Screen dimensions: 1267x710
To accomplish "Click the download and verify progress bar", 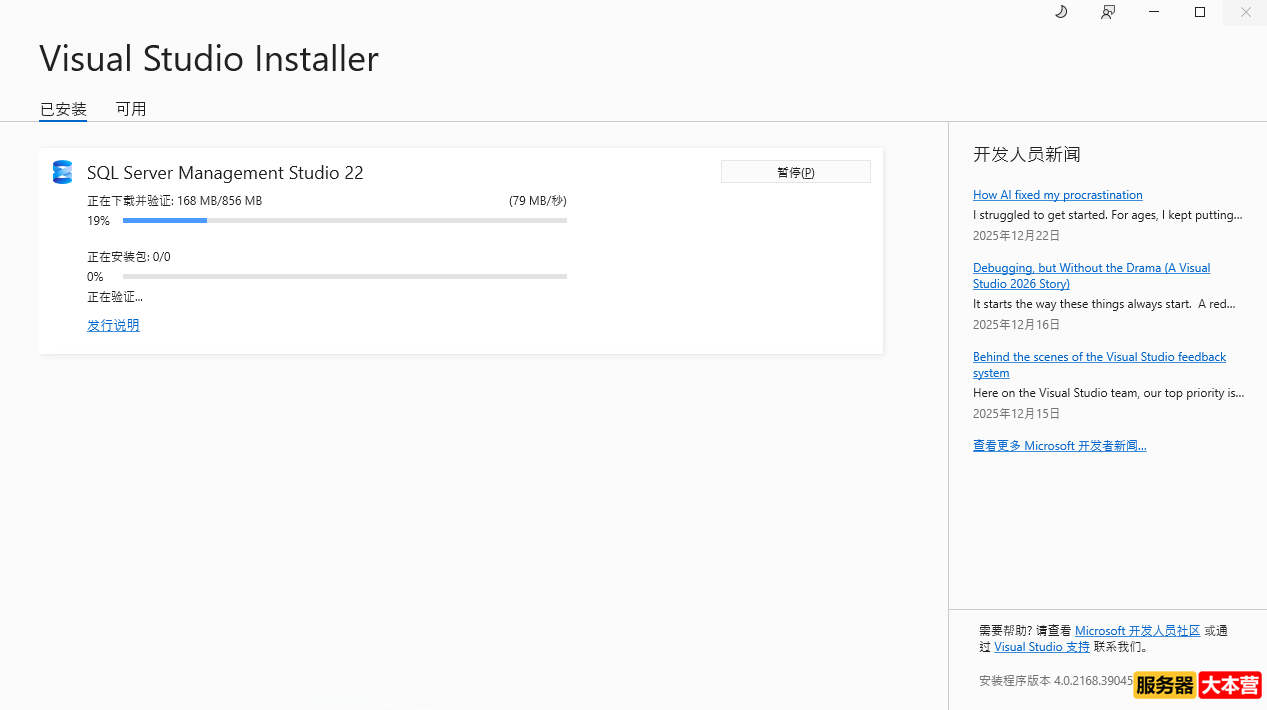I will [x=344, y=220].
